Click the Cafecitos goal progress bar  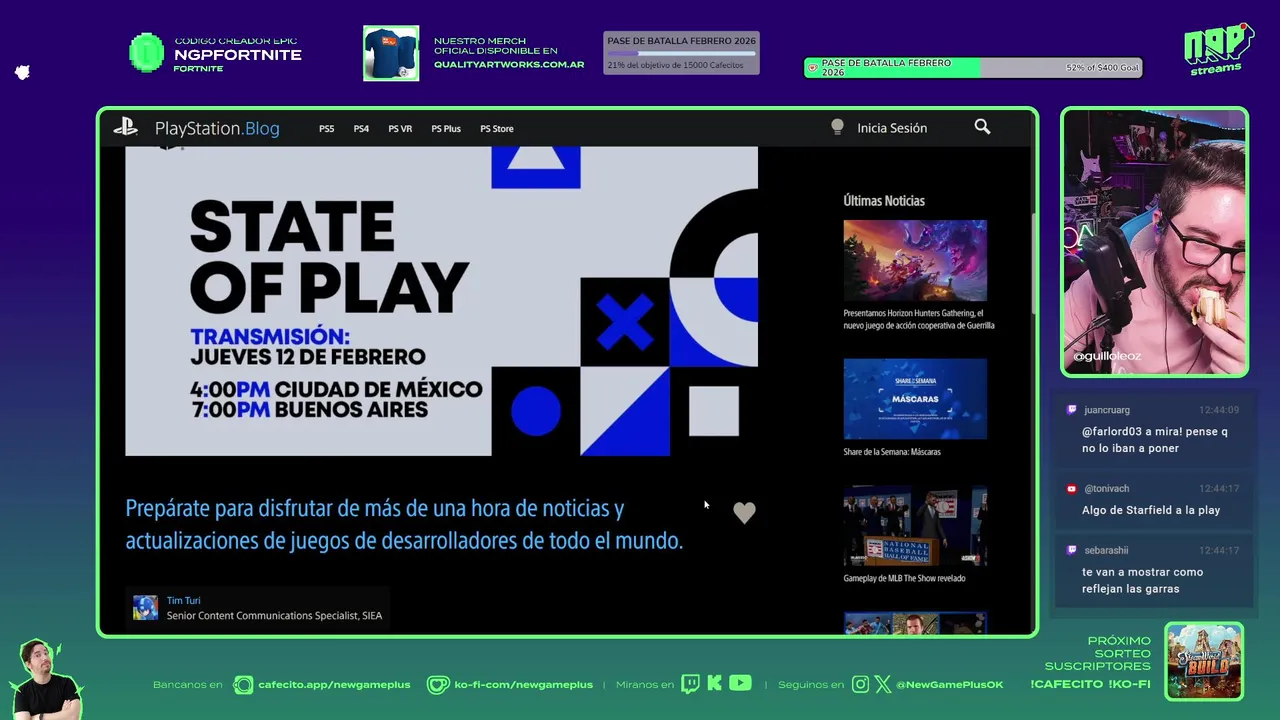click(681, 53)
